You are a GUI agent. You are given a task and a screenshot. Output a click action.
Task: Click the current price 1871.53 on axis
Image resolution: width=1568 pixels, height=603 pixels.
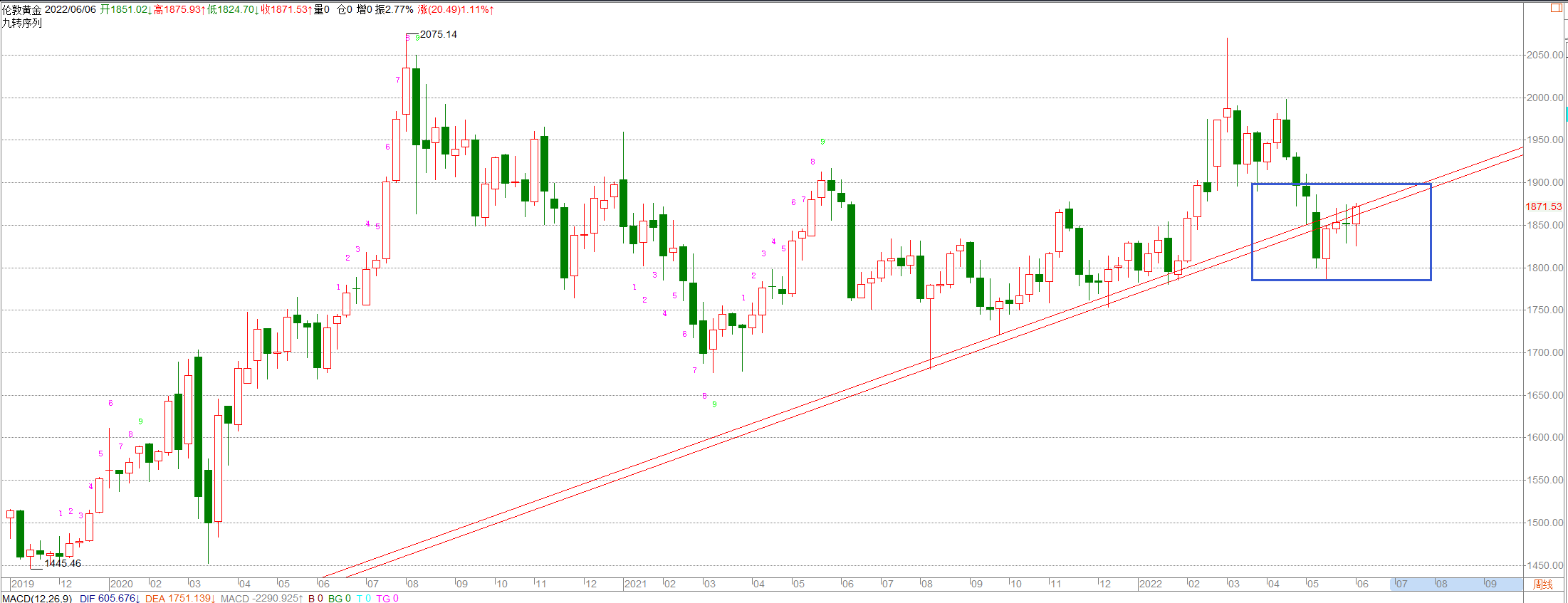[x=1543, y=206]
